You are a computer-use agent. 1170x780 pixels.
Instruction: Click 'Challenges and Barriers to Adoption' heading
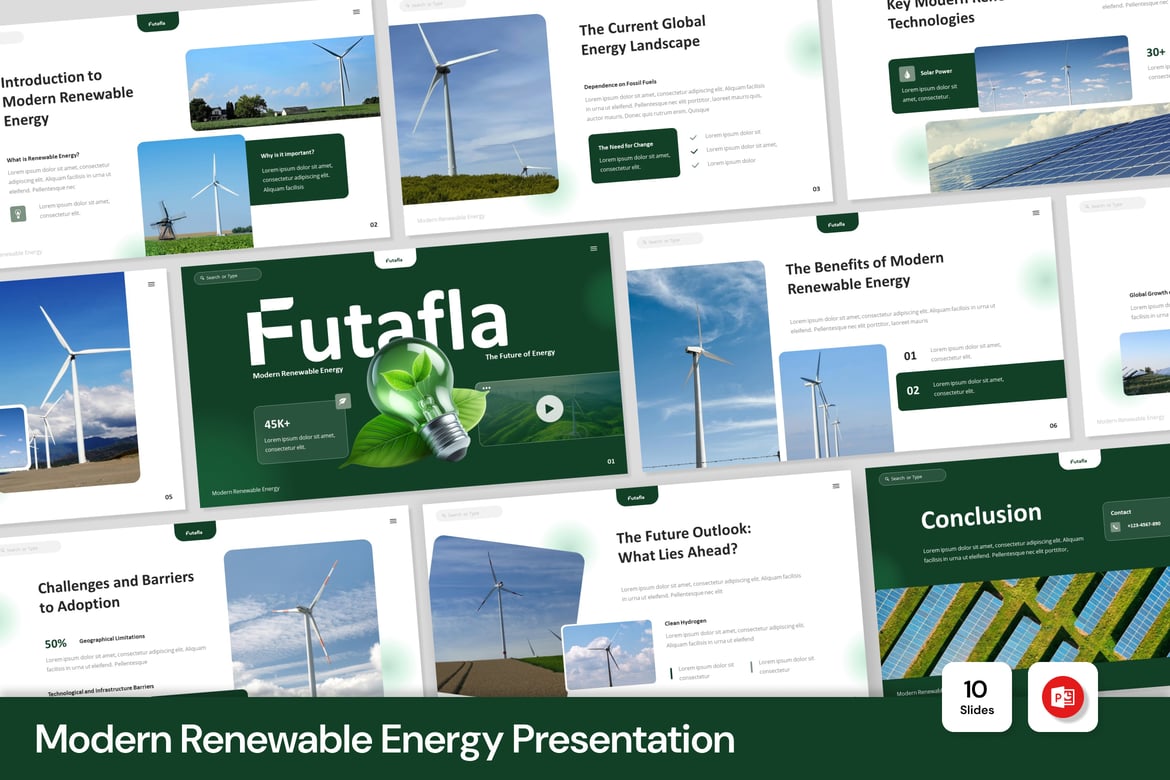click(x=116, y=592)
